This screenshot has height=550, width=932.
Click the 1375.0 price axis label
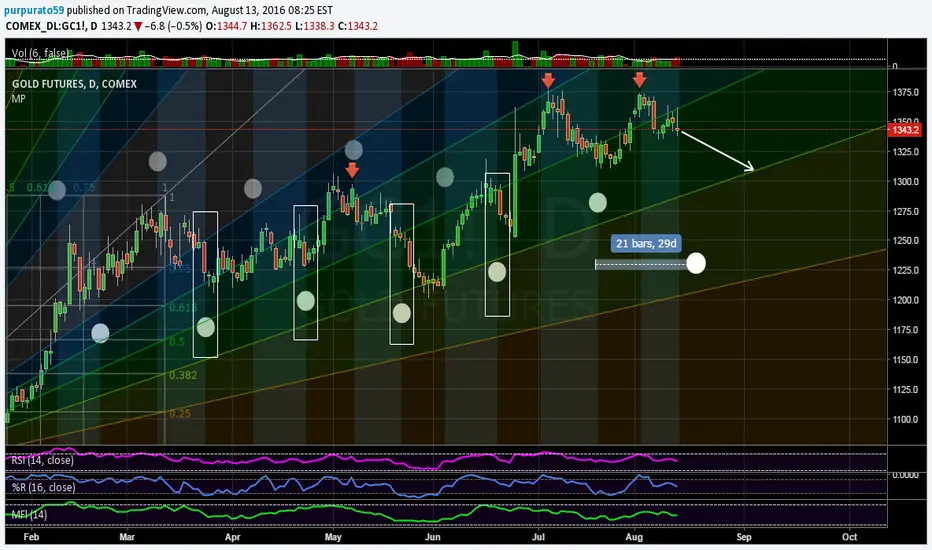pos(905,92)
